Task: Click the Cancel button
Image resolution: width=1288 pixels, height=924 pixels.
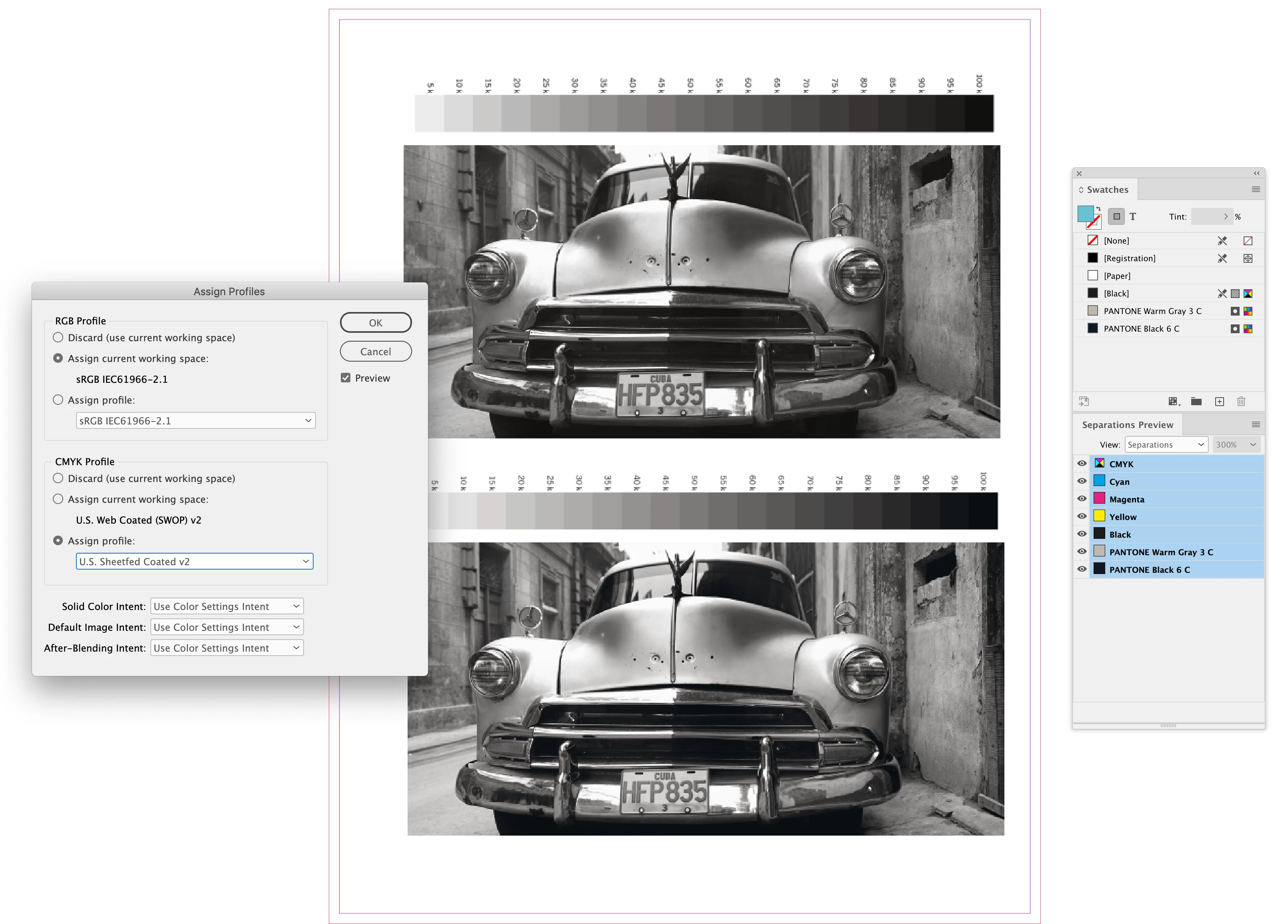Action: tap(375, 352)
